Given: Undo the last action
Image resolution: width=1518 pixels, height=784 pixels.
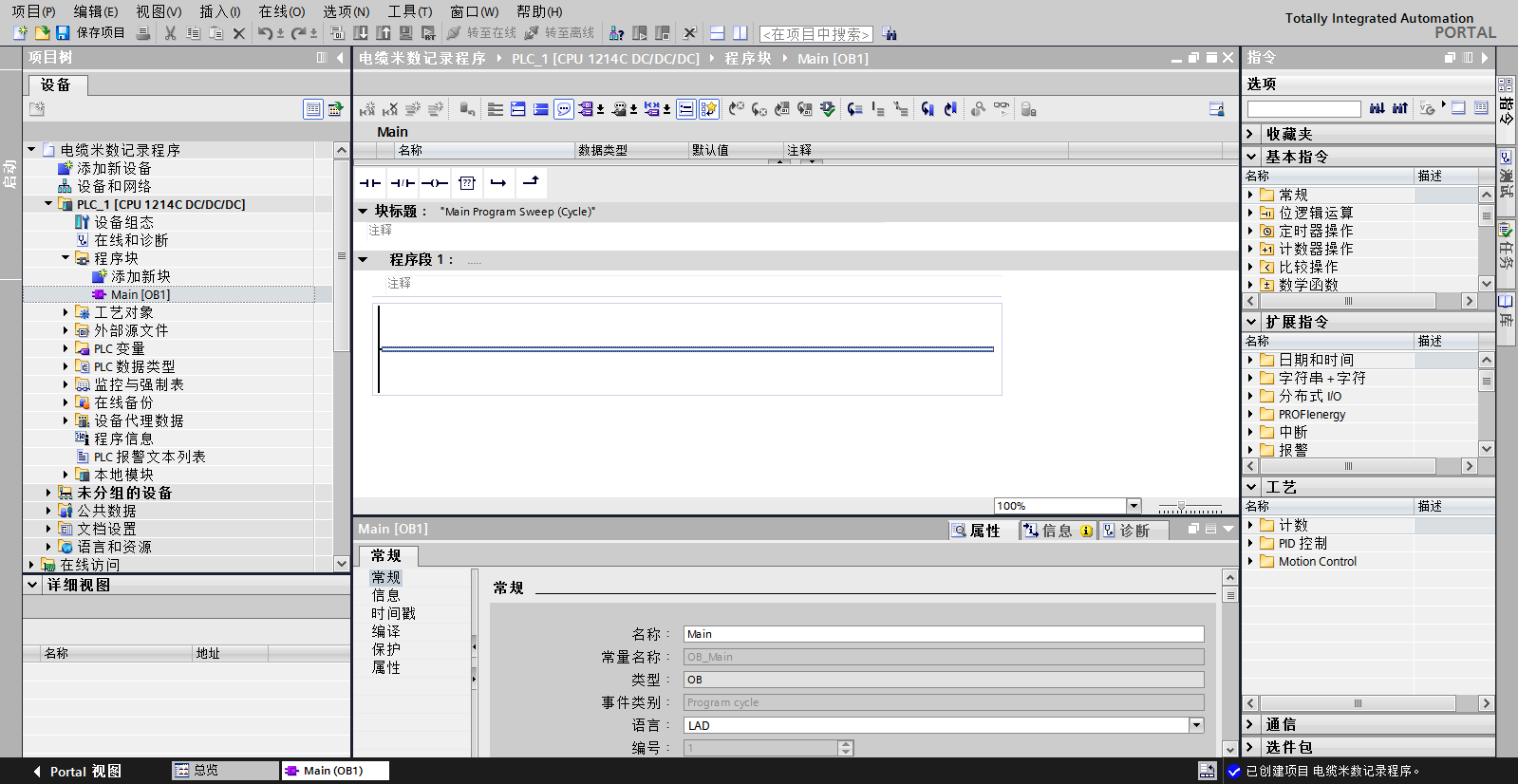Looking at the screenshot, I should (x=265, y=33).
